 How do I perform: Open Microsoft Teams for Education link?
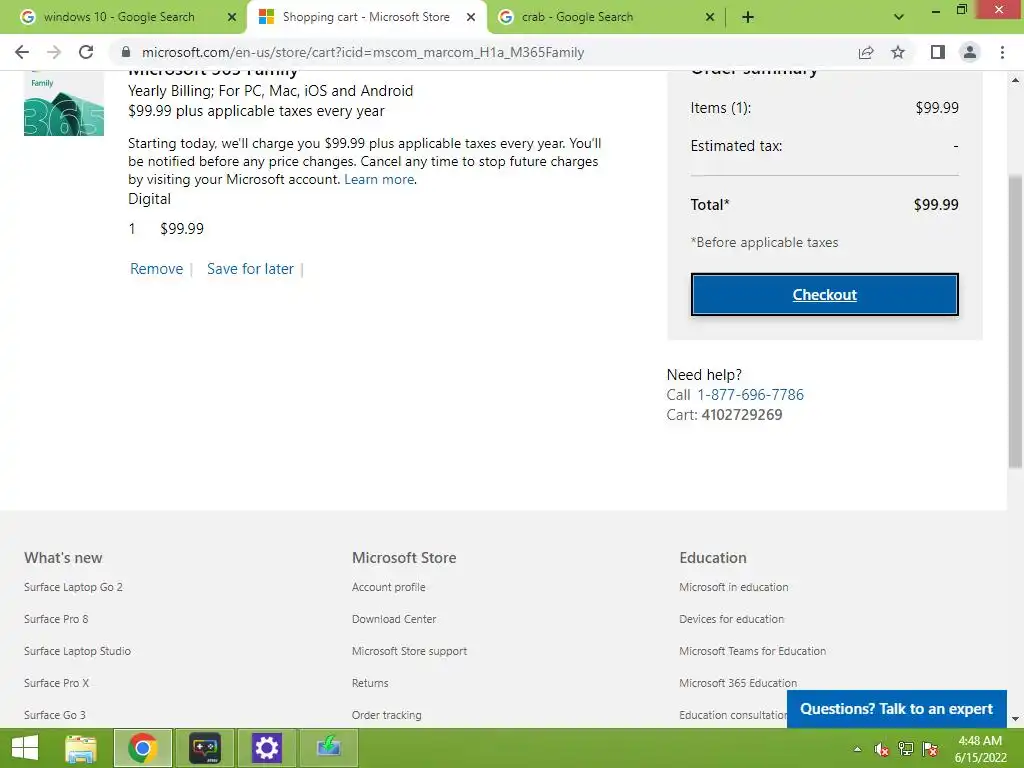click(752, 651)
